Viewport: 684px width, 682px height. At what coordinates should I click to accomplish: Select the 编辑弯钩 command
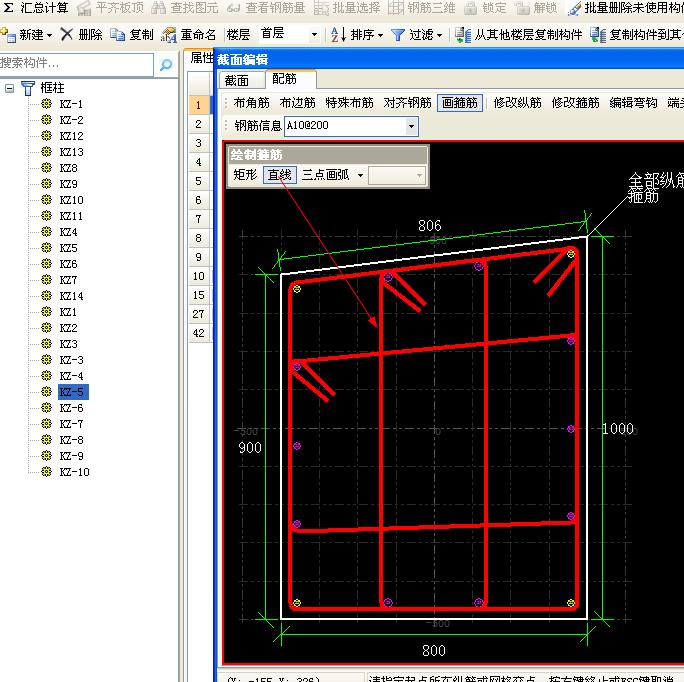(633, 103)
